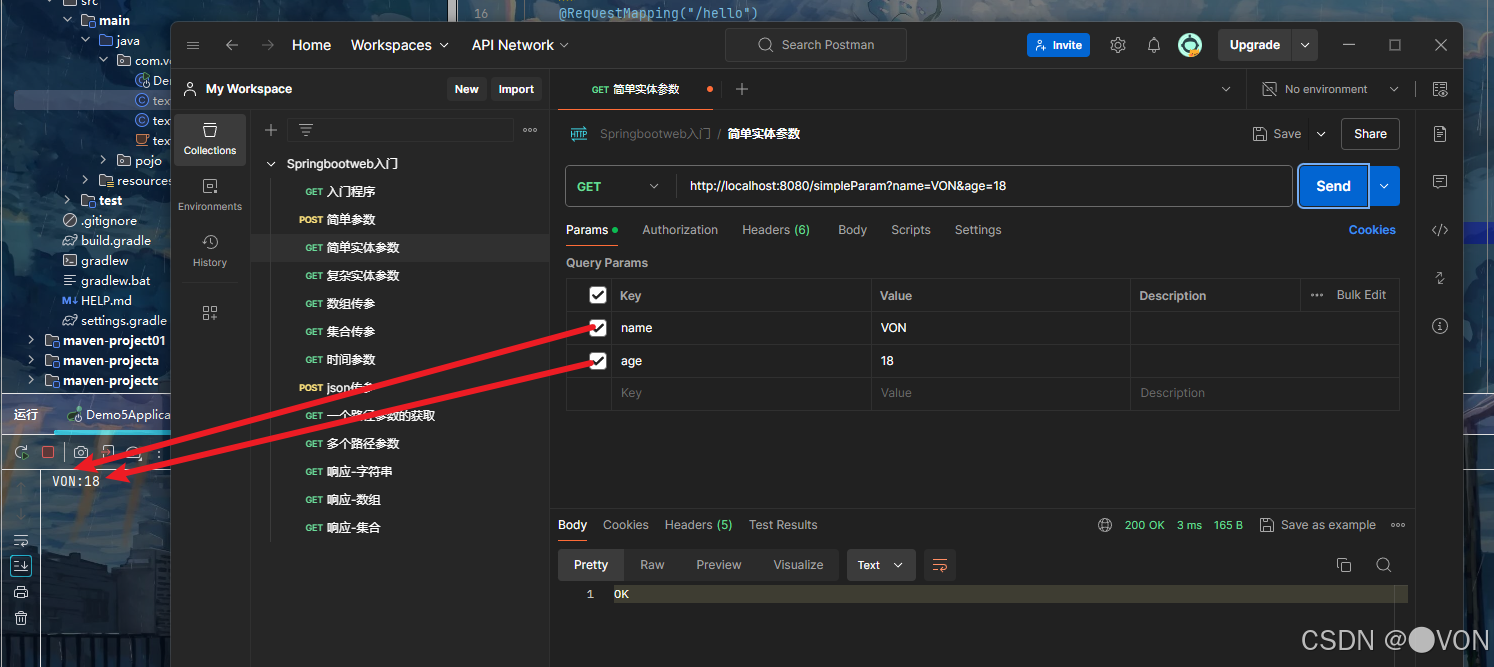This screenshot has width=1494, height=667.
Task: Open Postman settings gear
Action: coord(1118,45)
